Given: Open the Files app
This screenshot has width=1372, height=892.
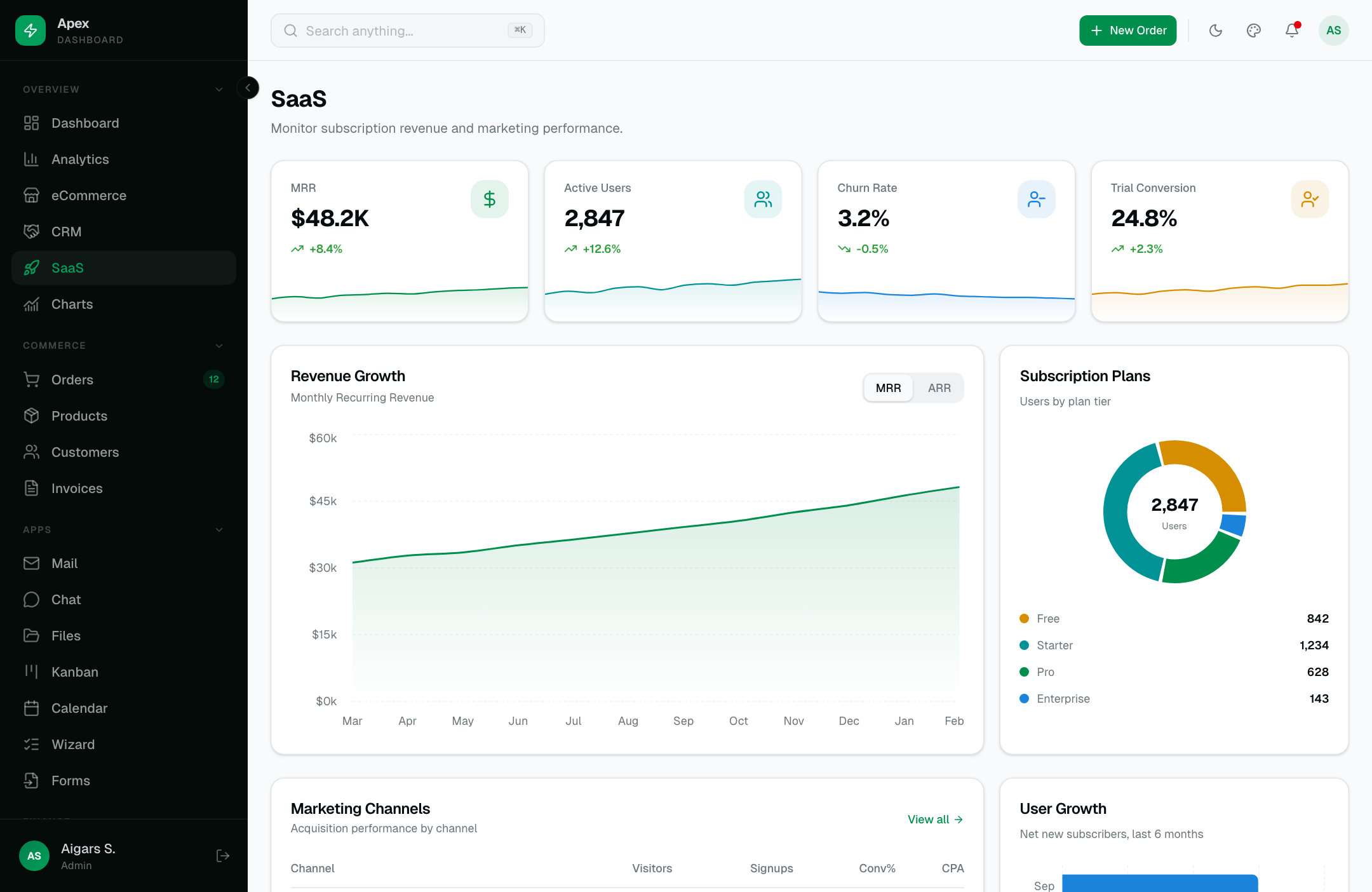Looking at the screenshot, I should (x=124, y=636).
